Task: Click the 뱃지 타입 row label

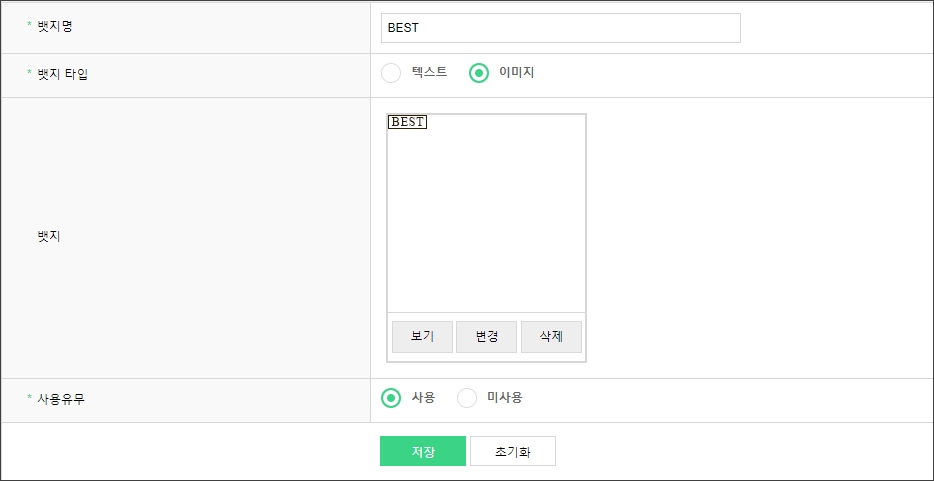Action: click(x=63, y=74)
